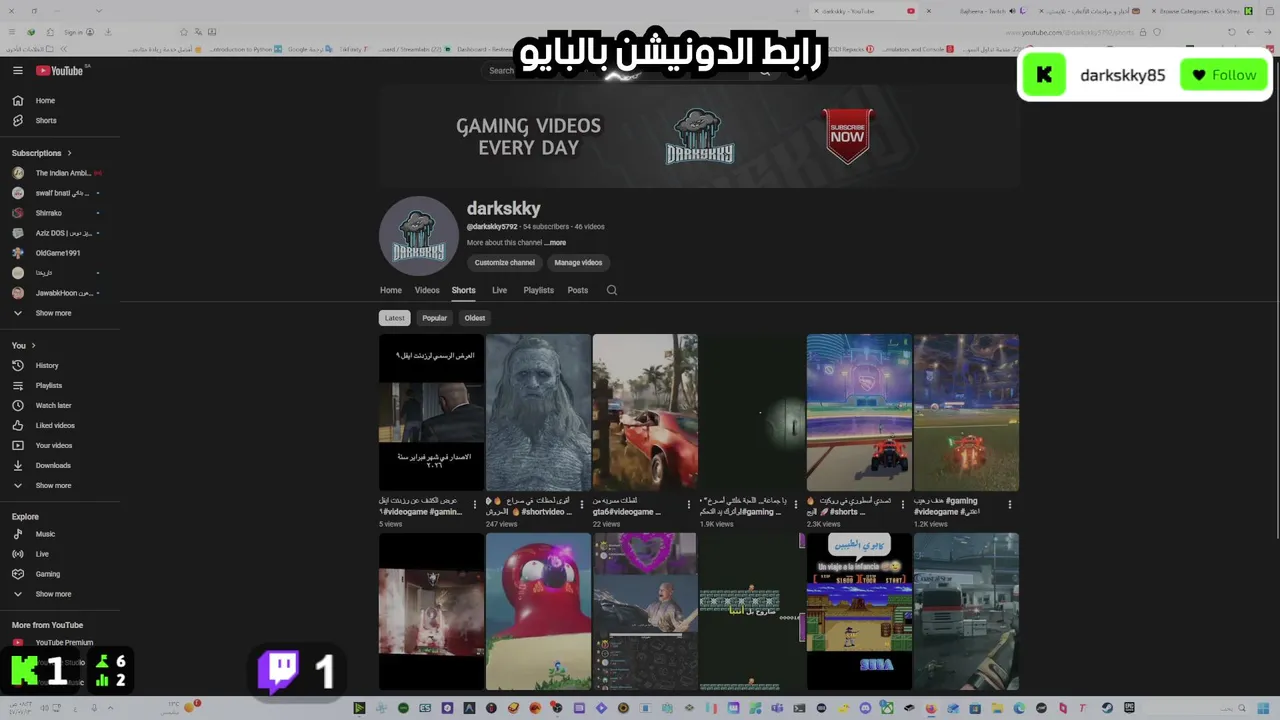Expand the You section chevron

[x=33, y=346]
